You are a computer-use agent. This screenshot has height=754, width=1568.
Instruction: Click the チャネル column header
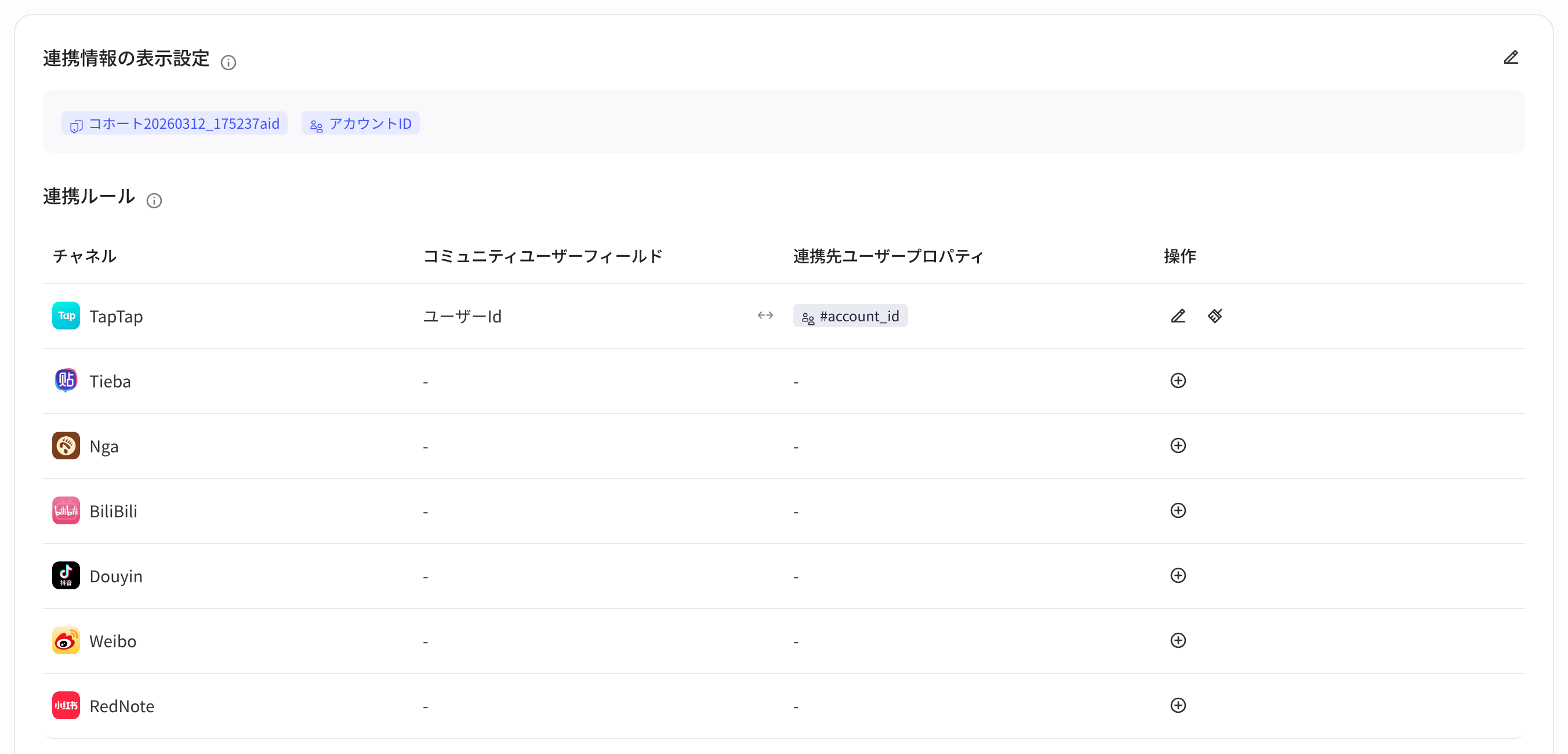click(85, 256)
